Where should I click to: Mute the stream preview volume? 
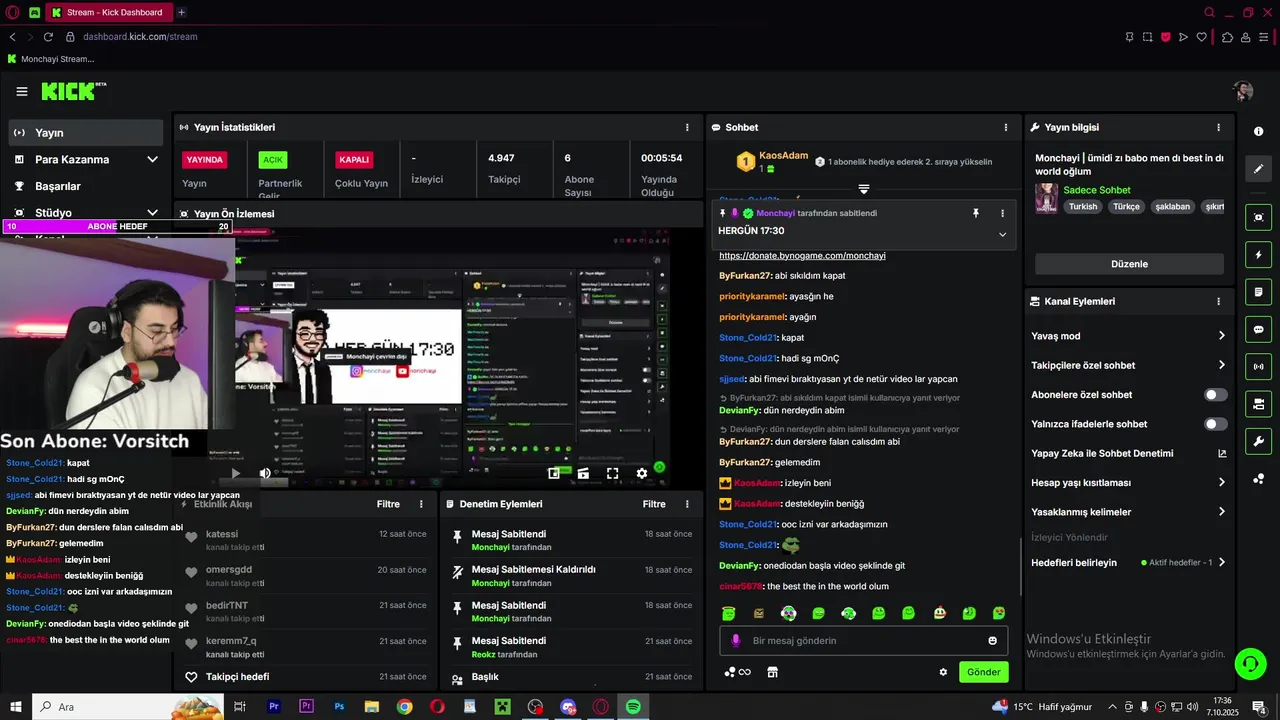coord(265,473)
